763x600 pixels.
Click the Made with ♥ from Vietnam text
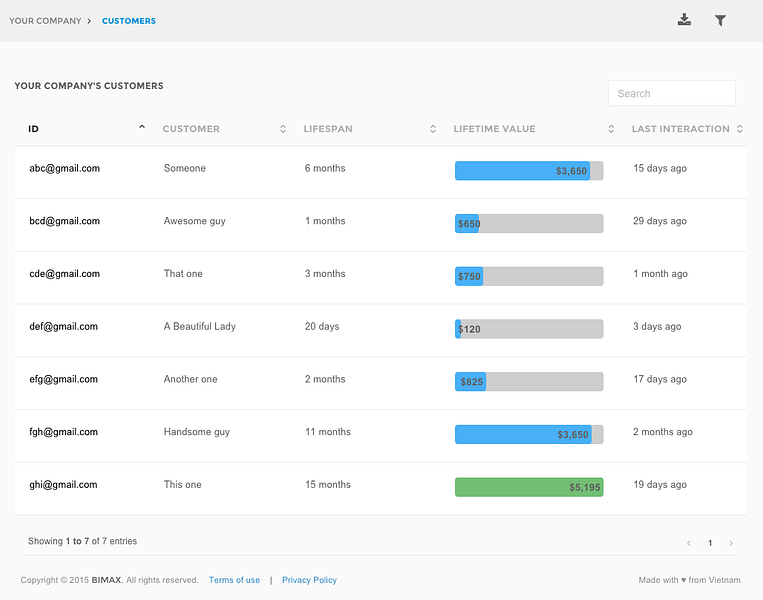690,580
